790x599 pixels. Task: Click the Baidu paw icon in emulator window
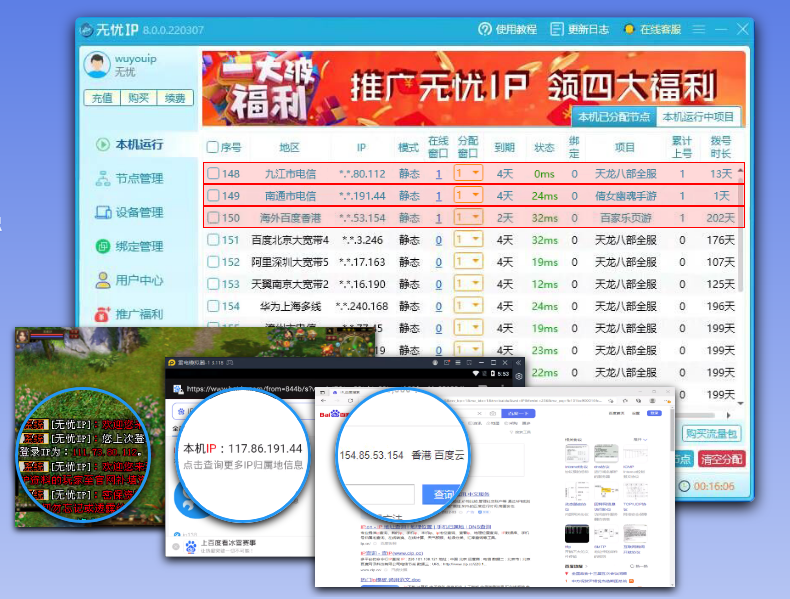(191, 547)
